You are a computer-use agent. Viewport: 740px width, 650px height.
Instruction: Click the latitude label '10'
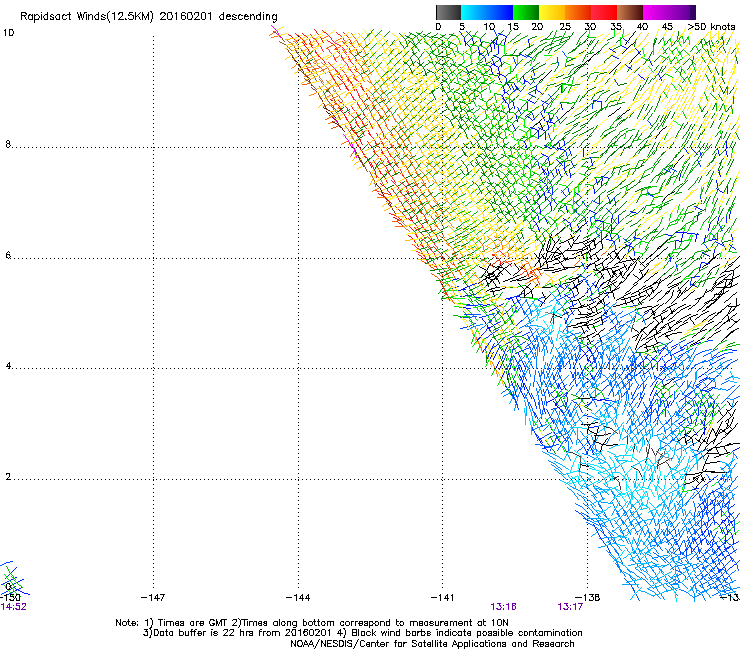[x=8, y=33]
